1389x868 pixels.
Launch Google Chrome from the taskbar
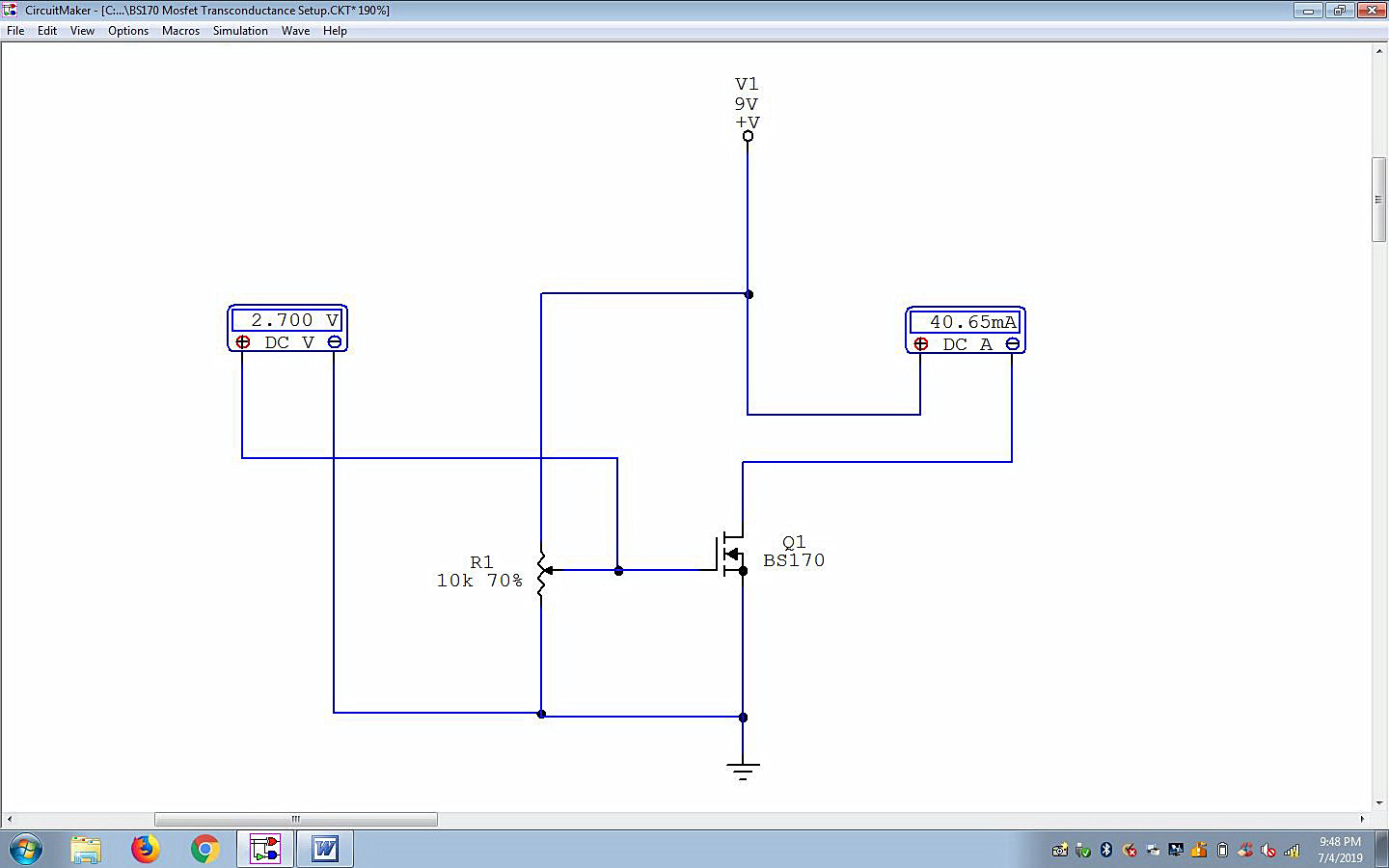204,849
